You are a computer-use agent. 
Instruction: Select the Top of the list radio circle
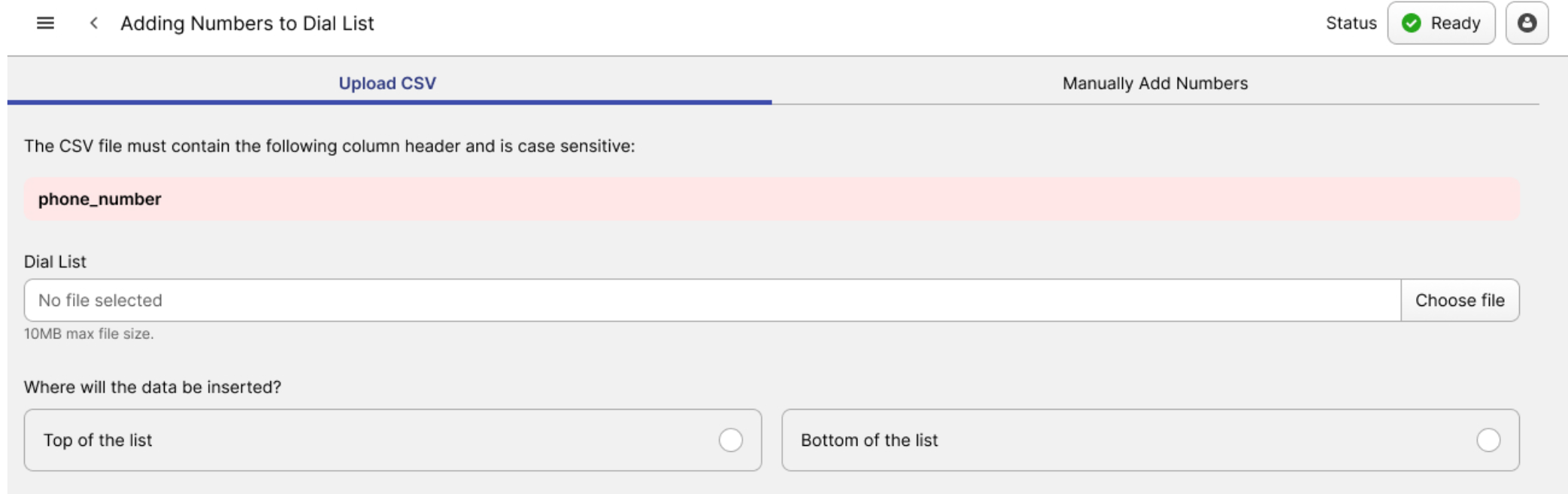(730, 441)
